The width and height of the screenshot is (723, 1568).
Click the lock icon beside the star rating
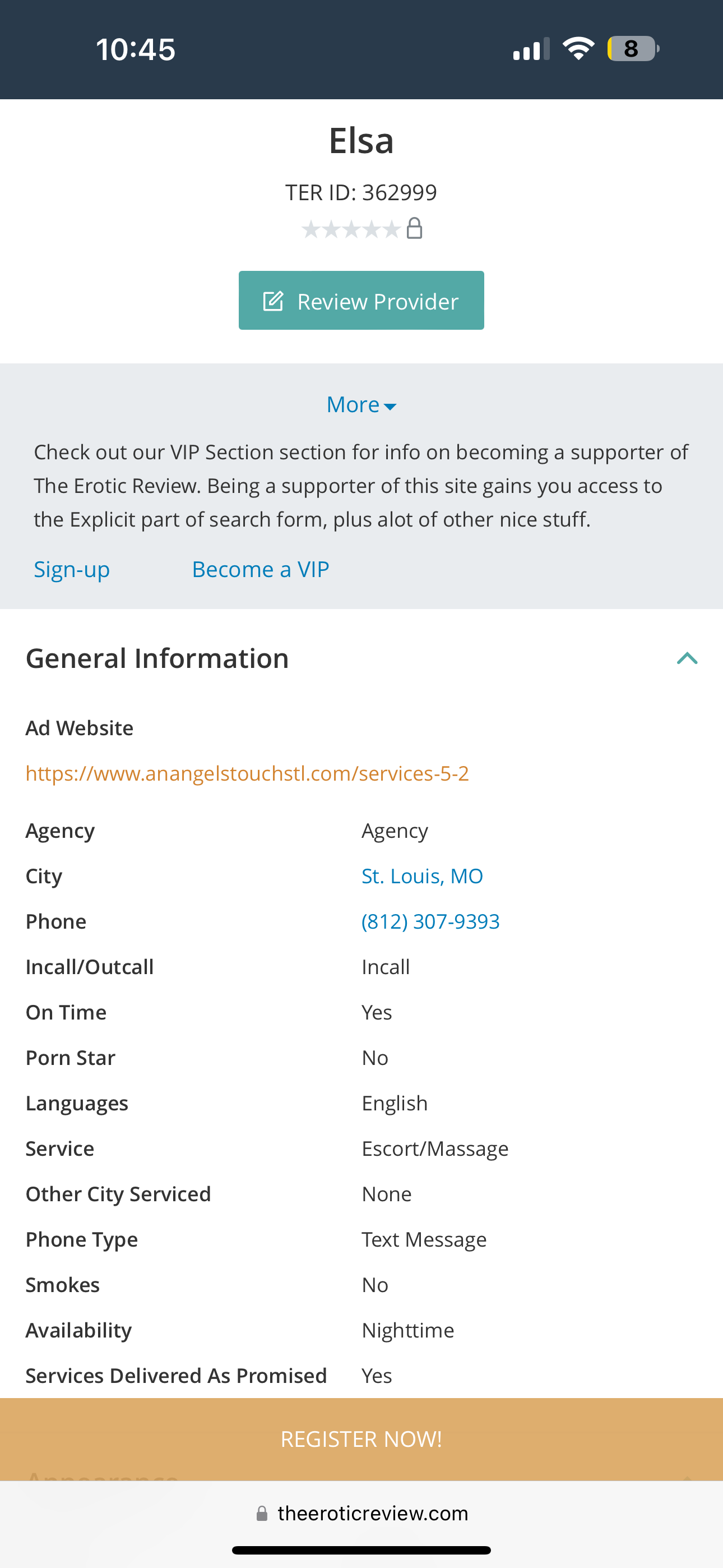tap(414, 229)
